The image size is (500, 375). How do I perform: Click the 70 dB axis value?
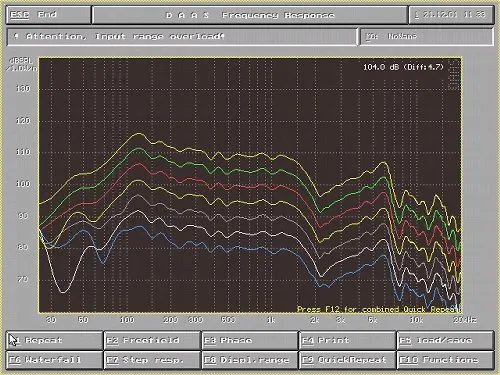click(x=23, y=279)
